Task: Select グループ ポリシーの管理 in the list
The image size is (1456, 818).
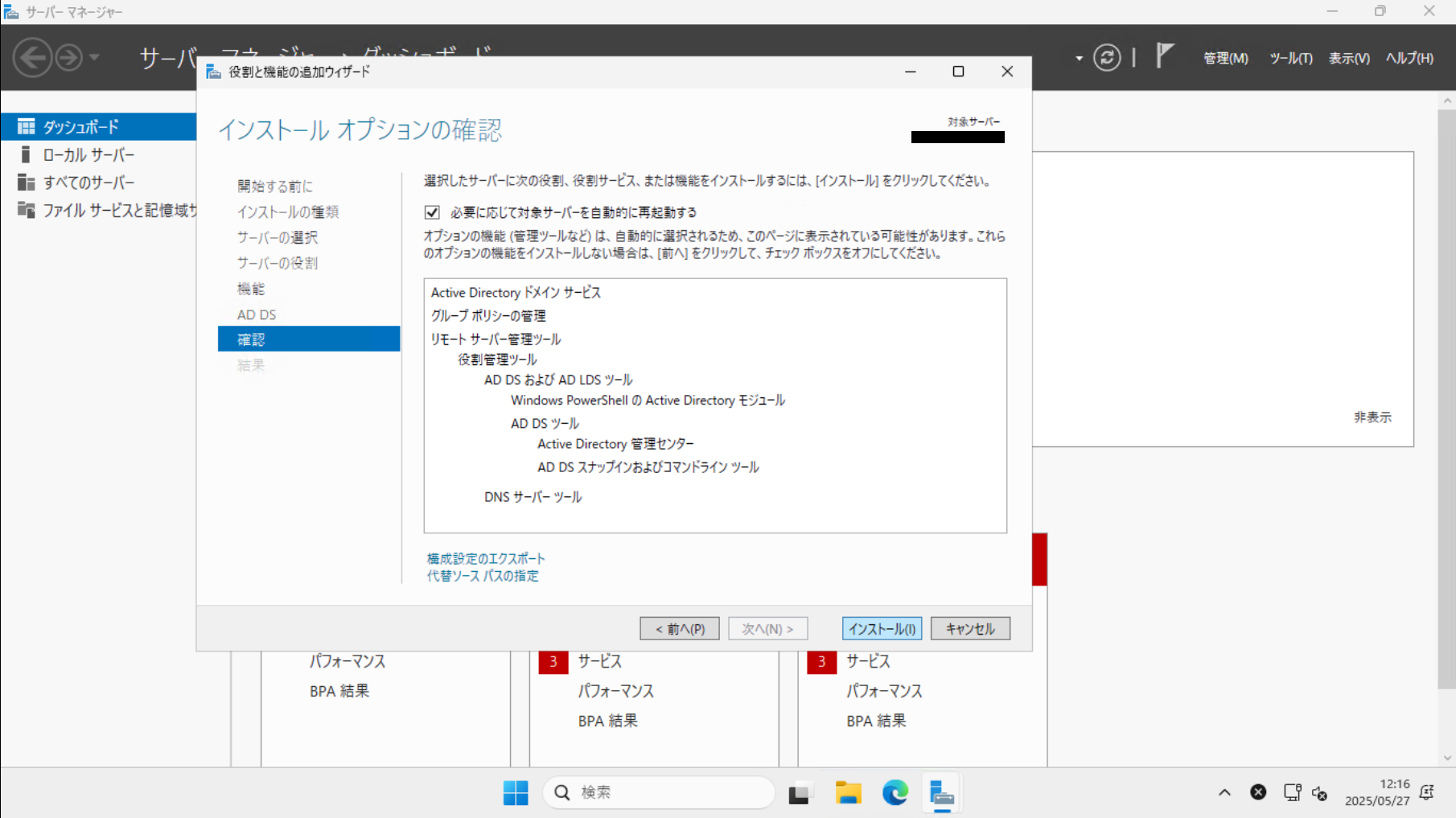Action: coord(488,315)
